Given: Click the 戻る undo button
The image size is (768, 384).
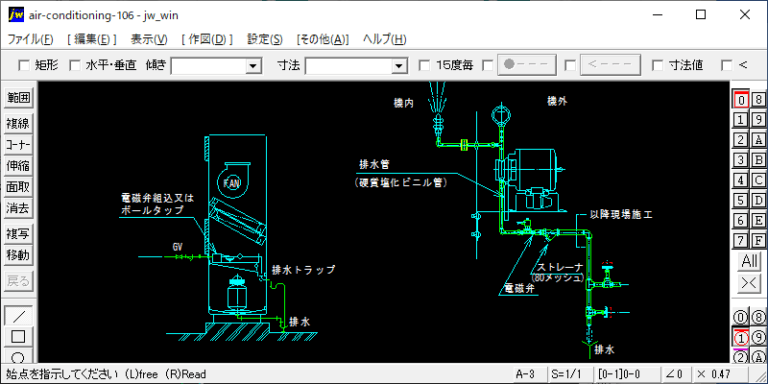Looking at the screenshot, I should [x=19, y=281].
